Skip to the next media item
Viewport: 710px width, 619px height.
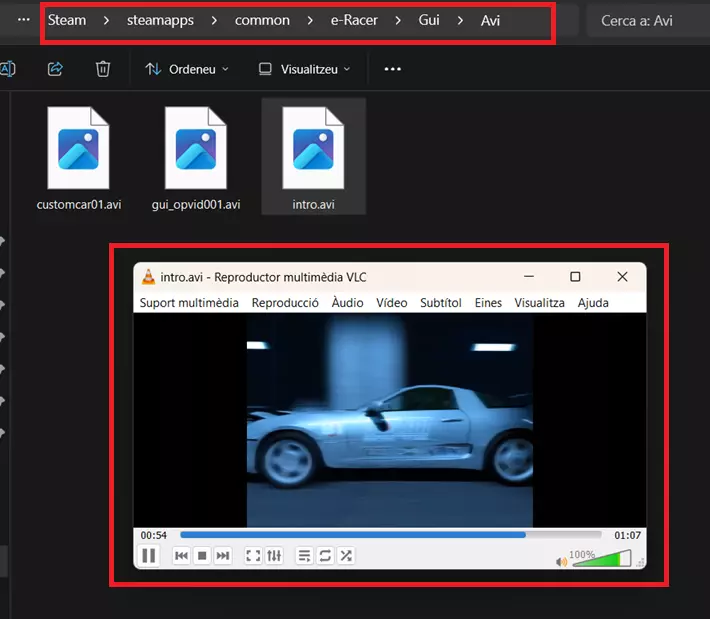pos(223,556)
